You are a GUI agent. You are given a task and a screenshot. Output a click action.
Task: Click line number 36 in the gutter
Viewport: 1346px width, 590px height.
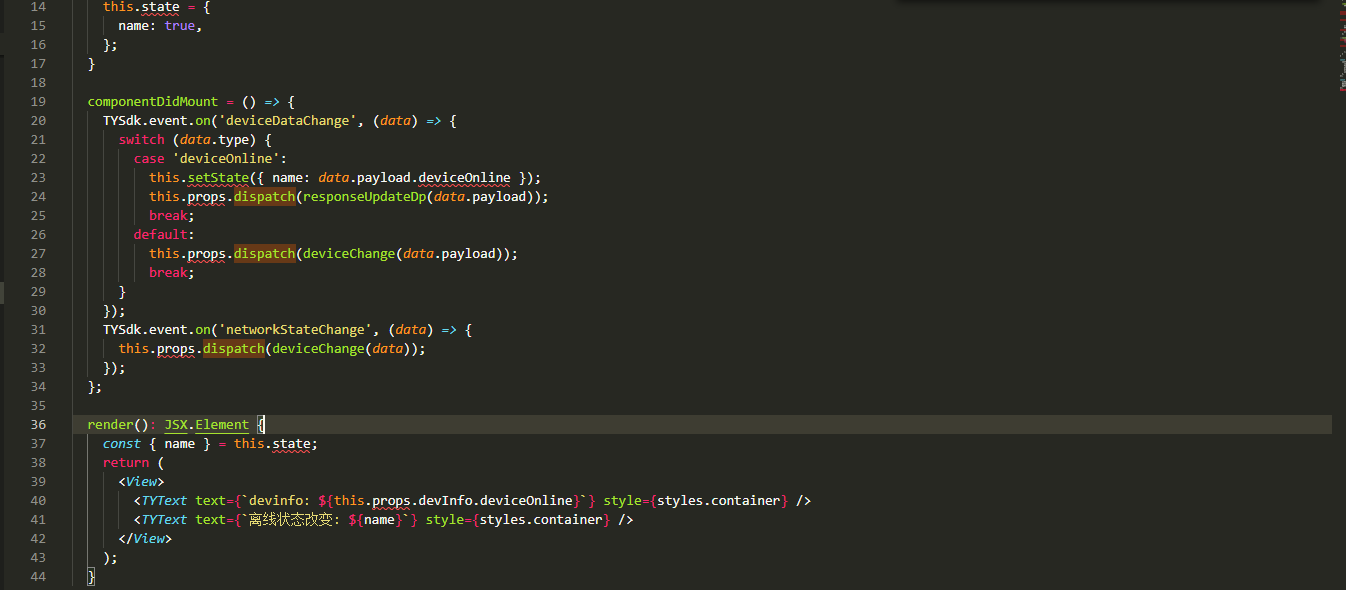pyautogui.click(x=37, y=424)
